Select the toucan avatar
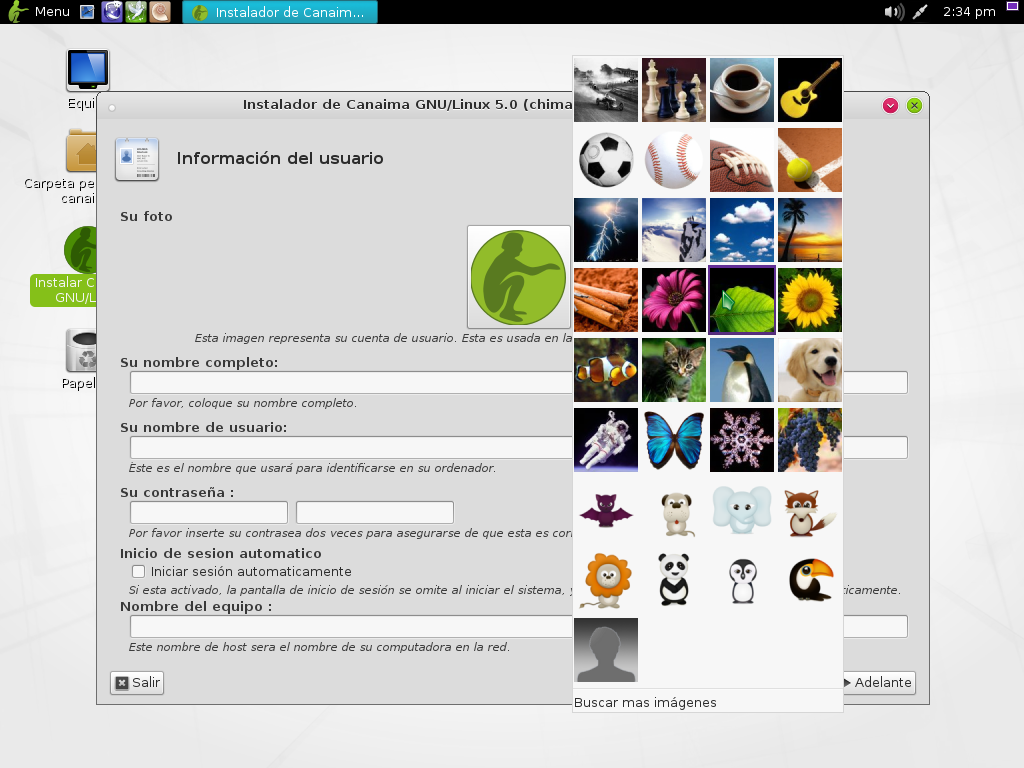This screenshot has width=1024, height=768. coord(809,580)
